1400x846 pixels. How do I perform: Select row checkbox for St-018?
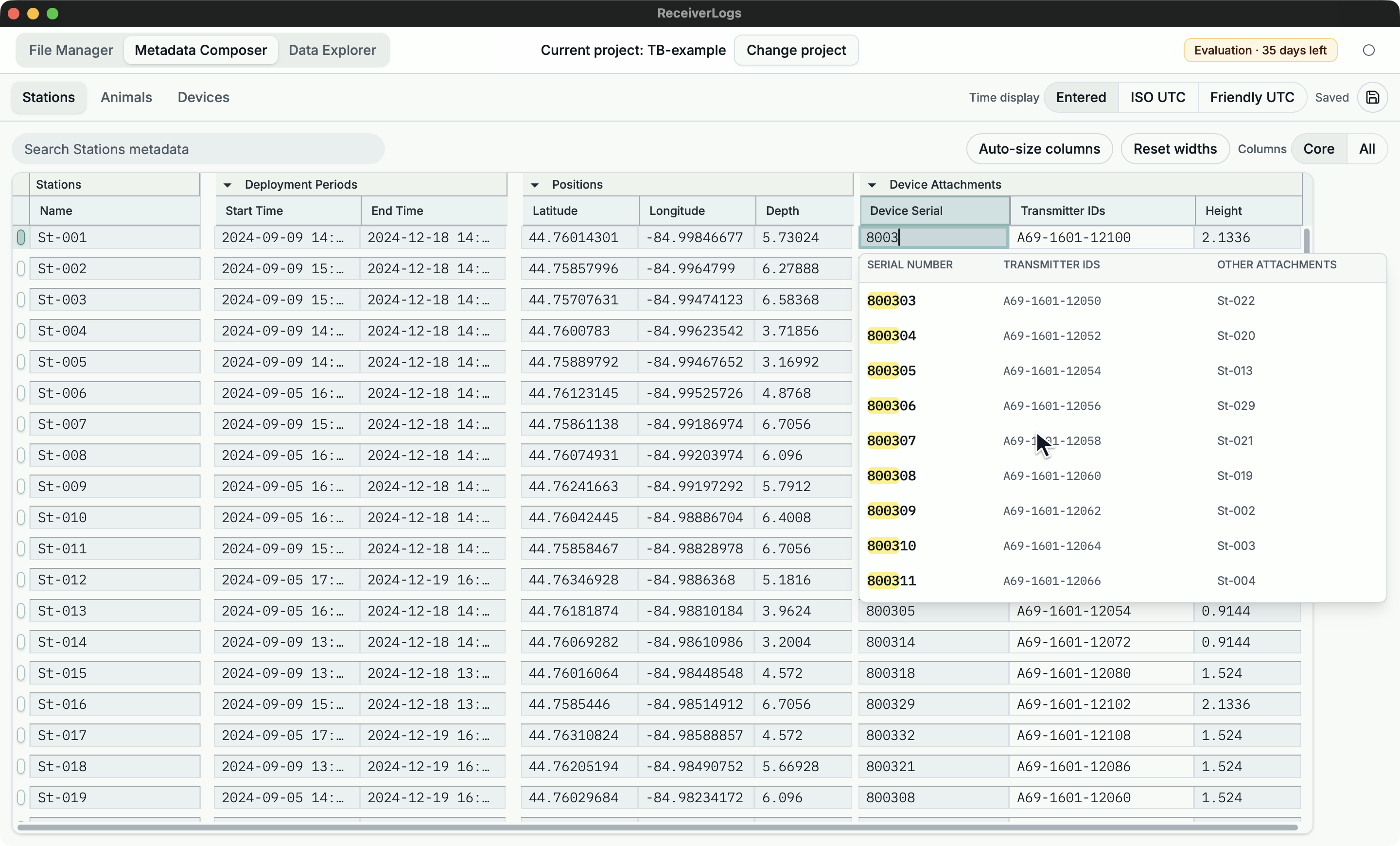[21, 766]
